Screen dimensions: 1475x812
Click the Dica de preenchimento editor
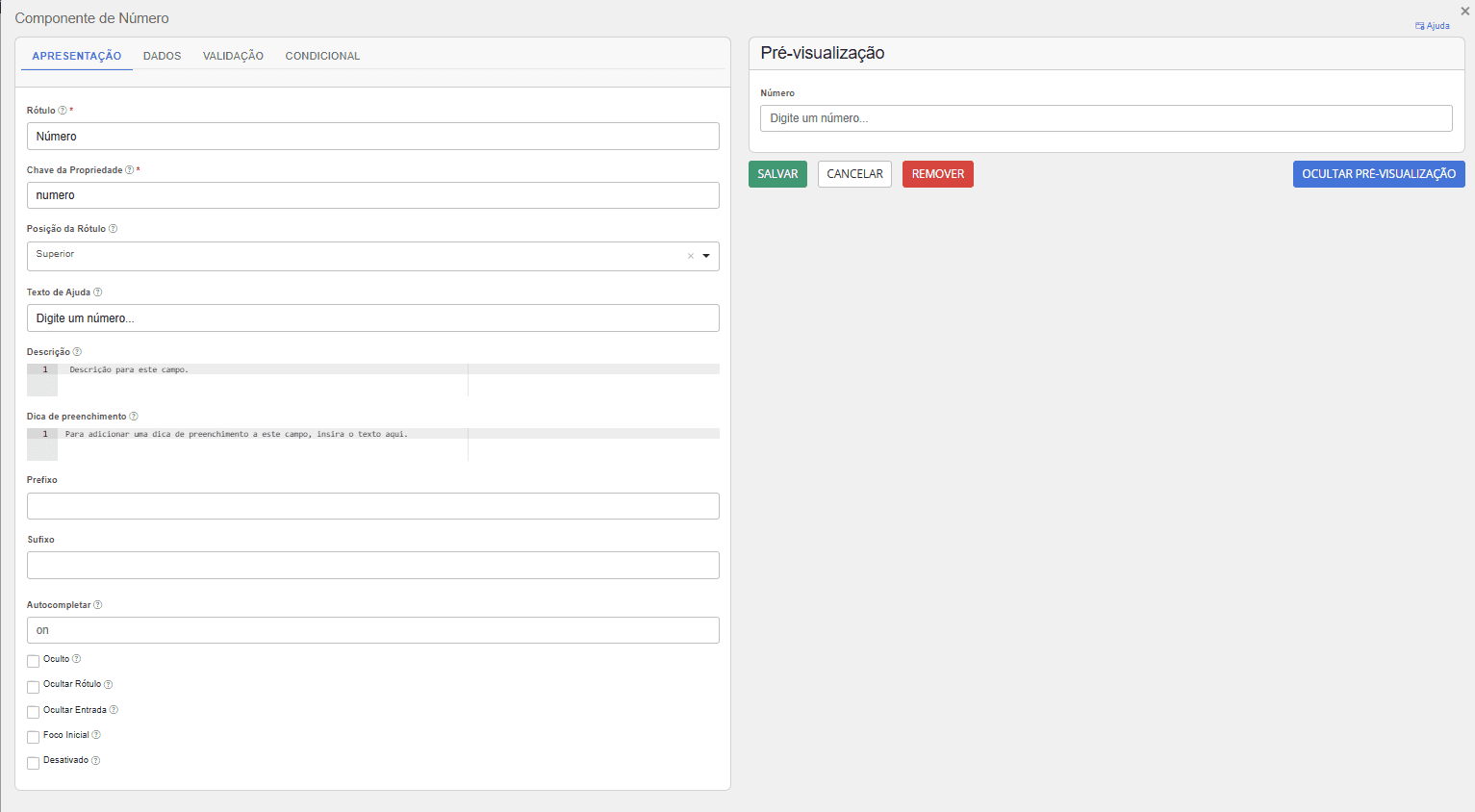click(373, 444)
